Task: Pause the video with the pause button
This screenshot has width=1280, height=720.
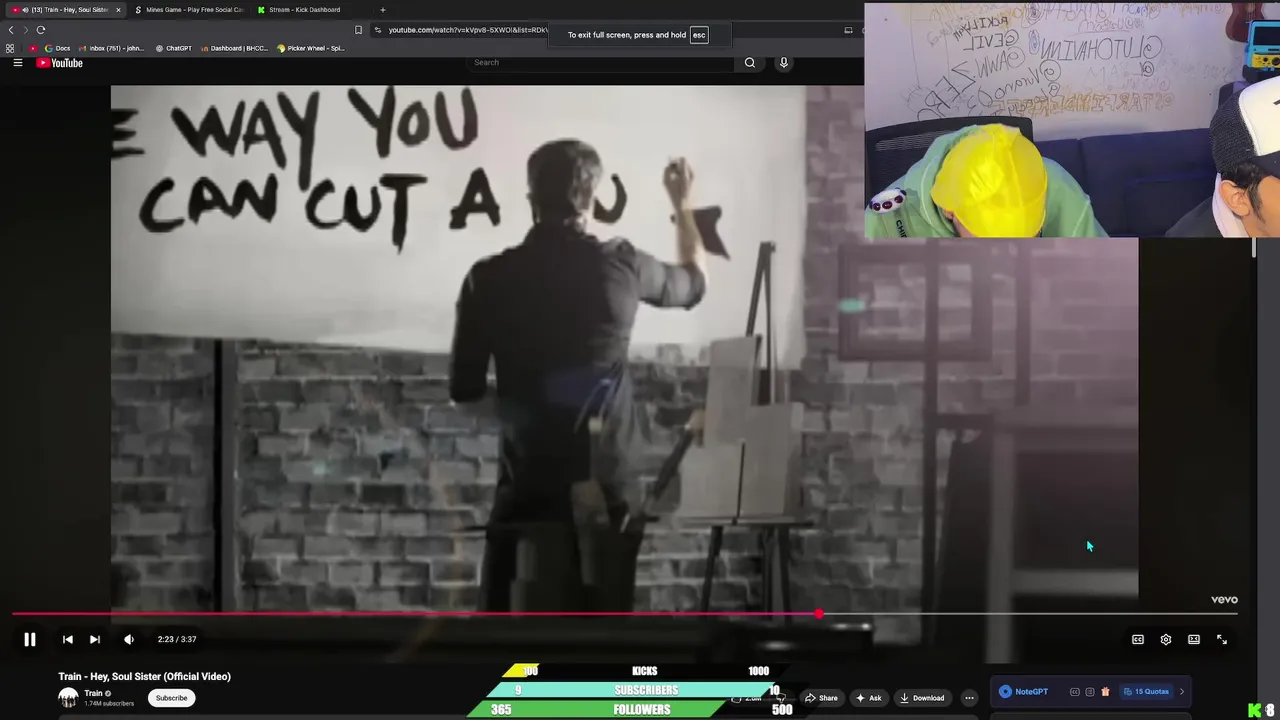Action: coord(30,639)
